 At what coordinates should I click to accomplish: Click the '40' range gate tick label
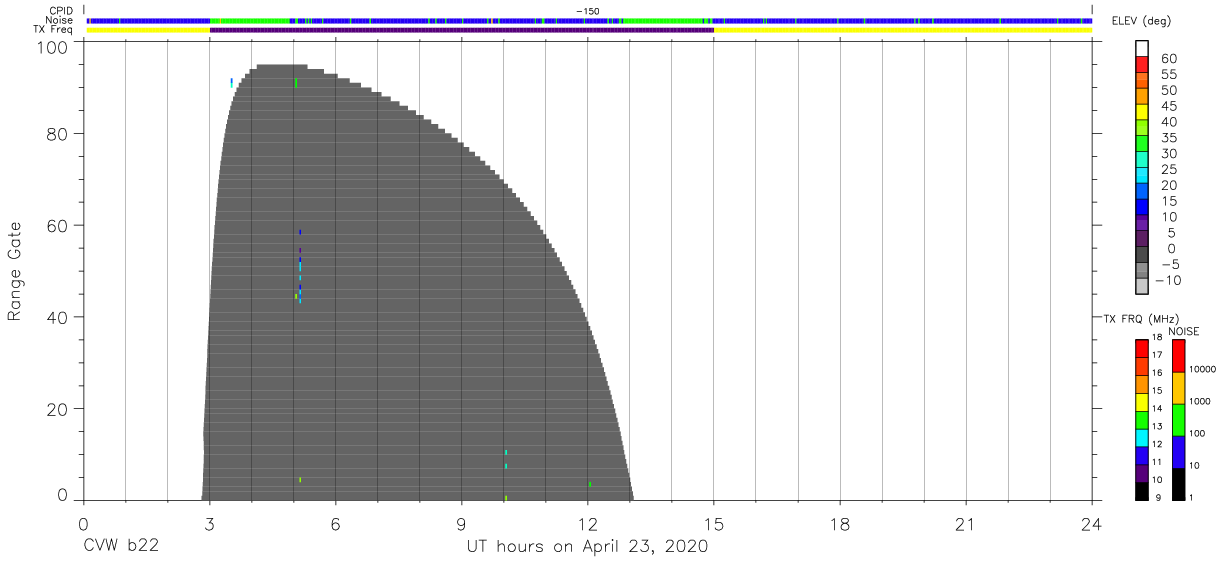click(x=57, y=317)
